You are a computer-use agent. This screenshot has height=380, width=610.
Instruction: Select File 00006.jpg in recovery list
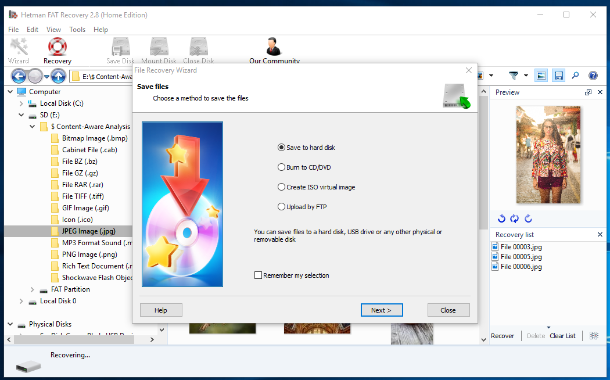[517, 267]
